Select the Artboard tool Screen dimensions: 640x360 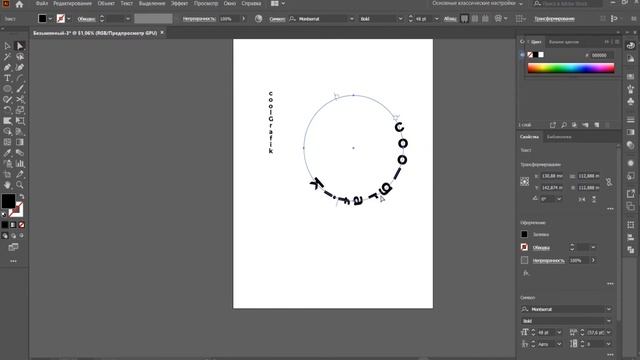7,174
